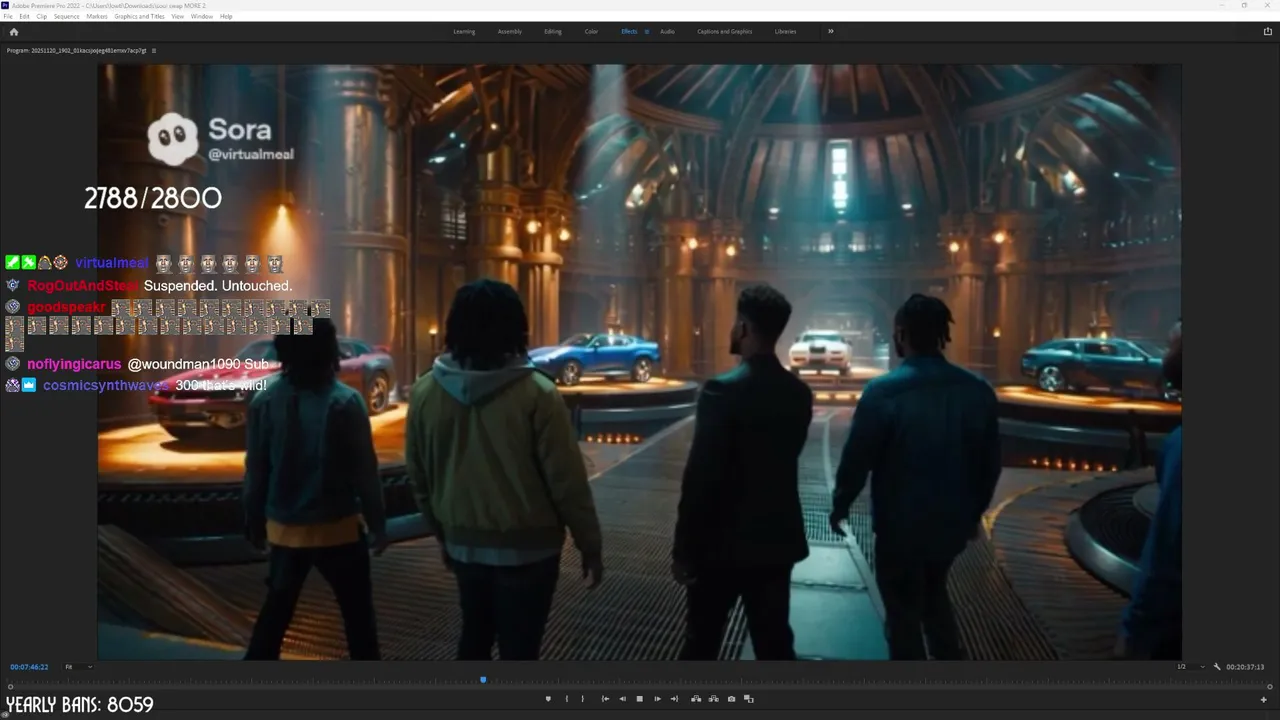1280x720 pixels.
Task: Click the zoom scroll bar's right handle
Action: [x=1270, y=687]
